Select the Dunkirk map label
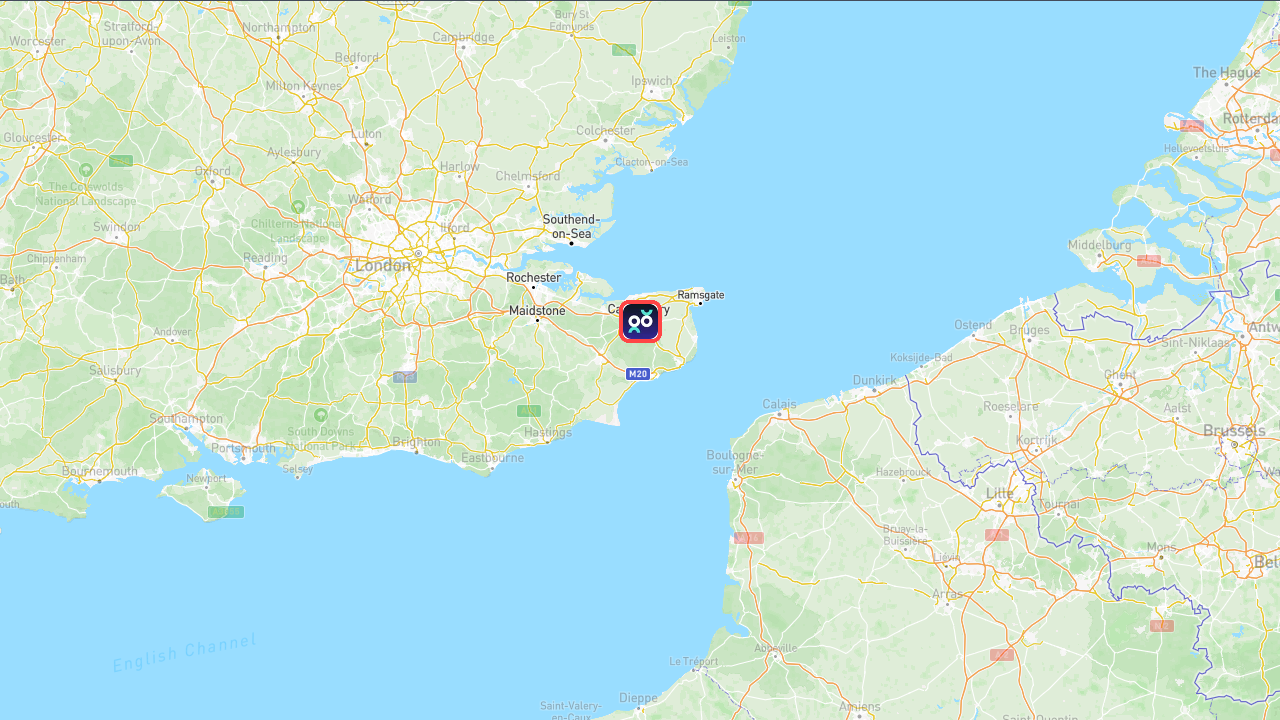 point(875,380)
